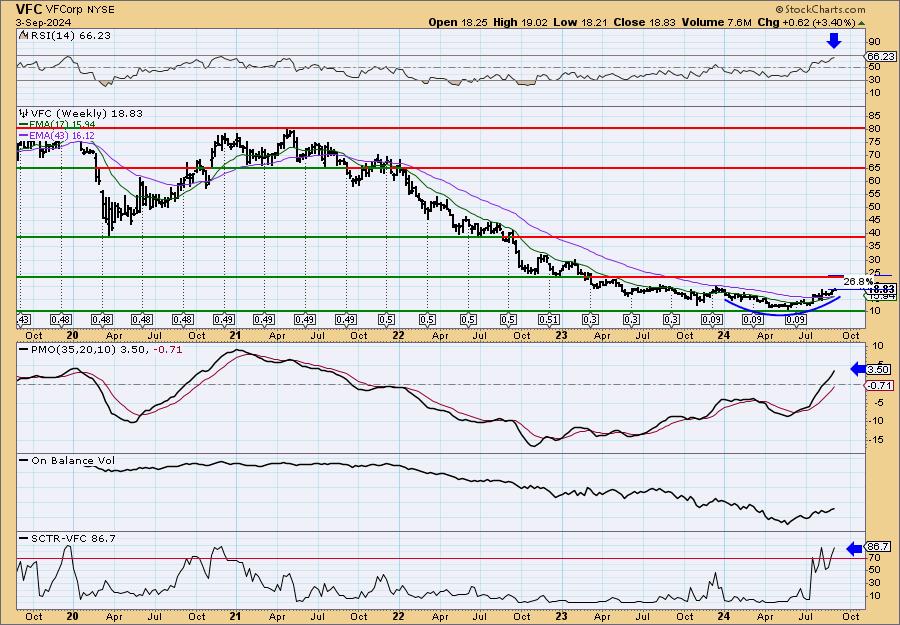Screen dimensions: 900x625
Task: Click the -0.71 PMO signal value tag
Action: pyautogui.click(x=880, y=386)
